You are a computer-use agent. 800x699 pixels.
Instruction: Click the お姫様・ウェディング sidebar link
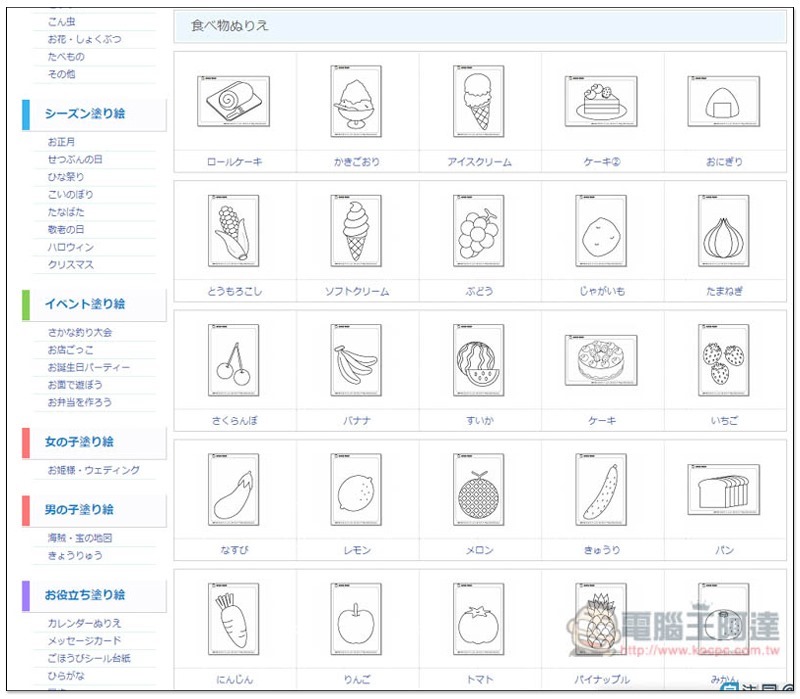[x=93, y=470]
